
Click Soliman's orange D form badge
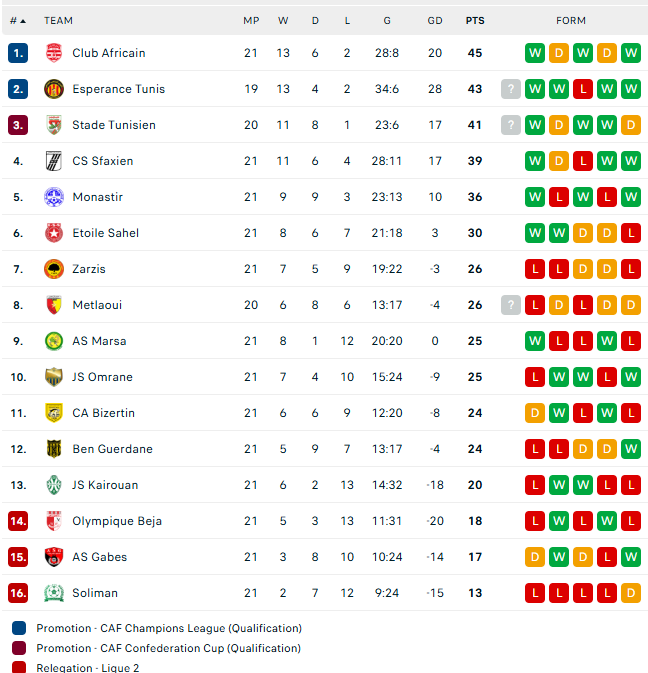tap(631, 593)
